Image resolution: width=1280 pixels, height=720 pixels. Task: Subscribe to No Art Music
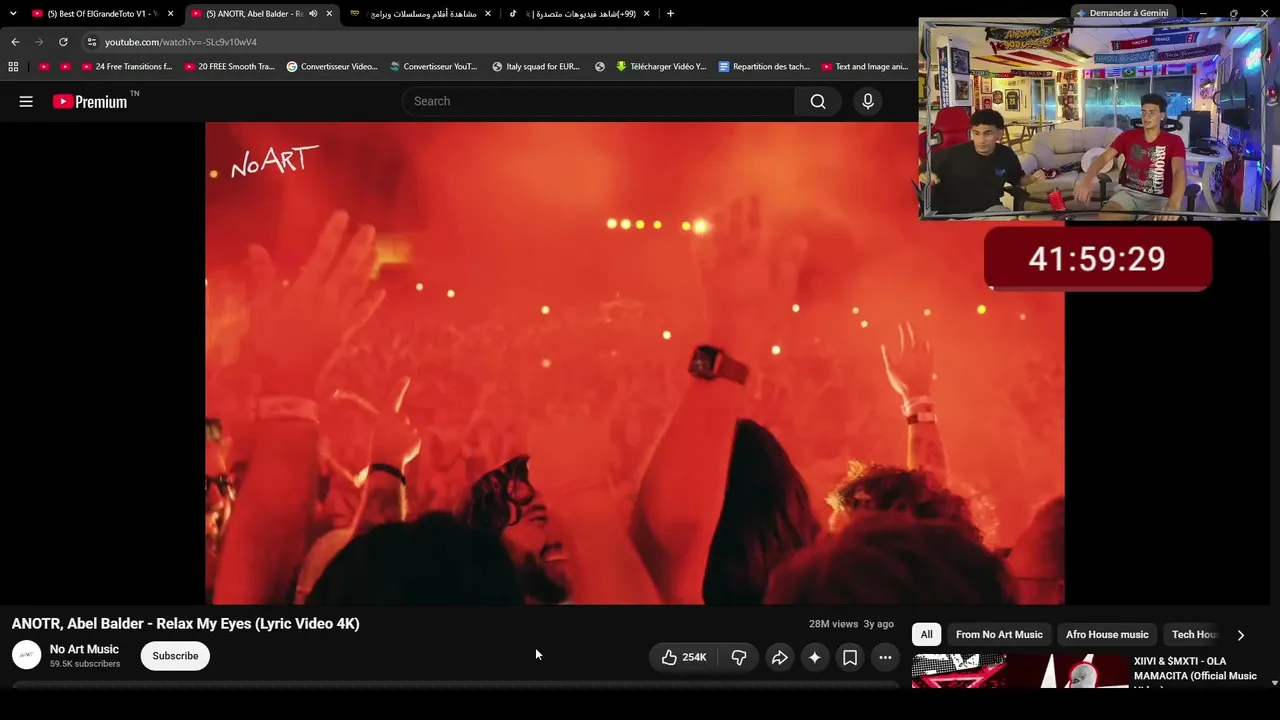(175, 656)
